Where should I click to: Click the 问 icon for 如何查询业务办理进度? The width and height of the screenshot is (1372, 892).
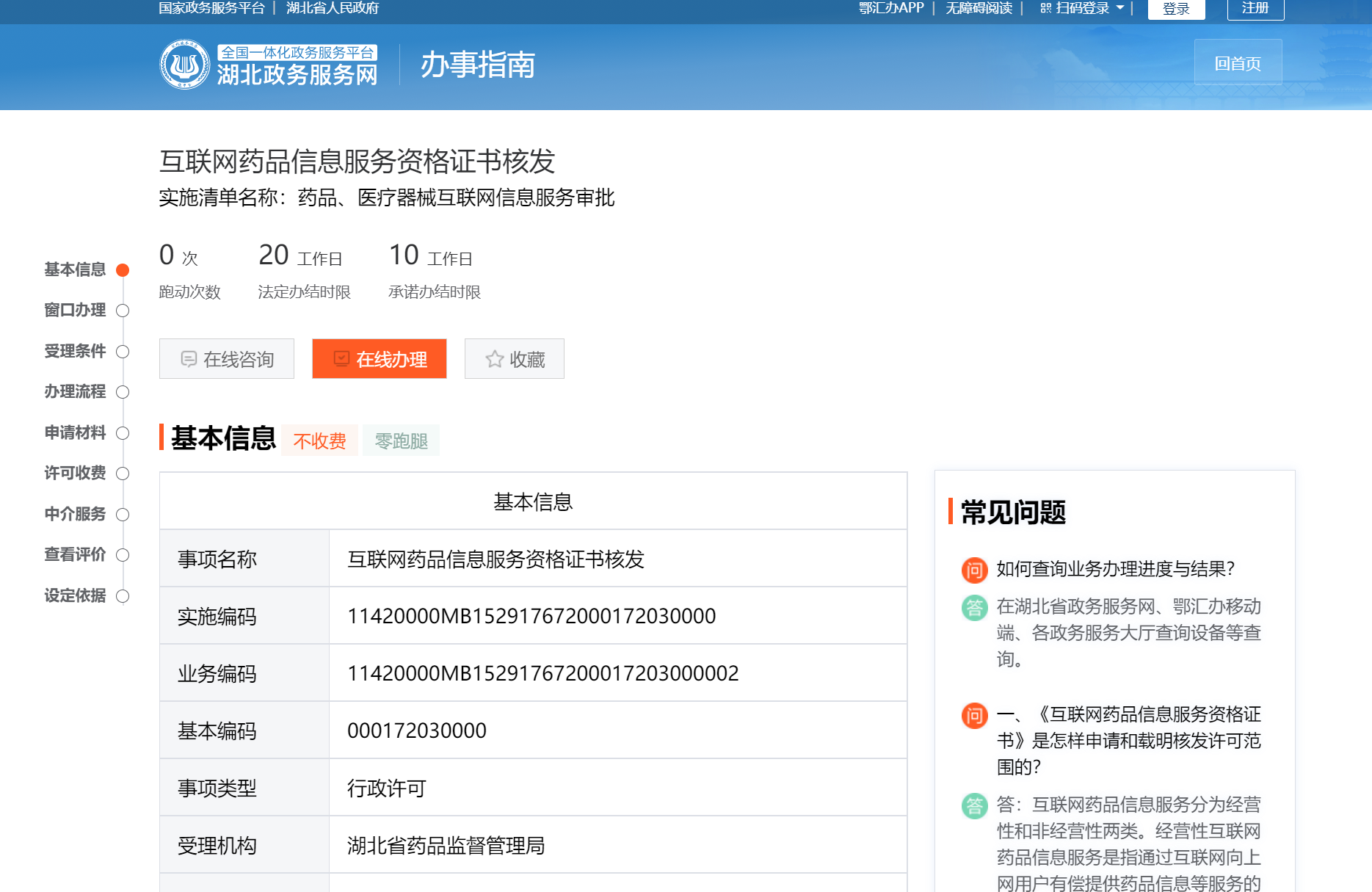pos(974,570)
